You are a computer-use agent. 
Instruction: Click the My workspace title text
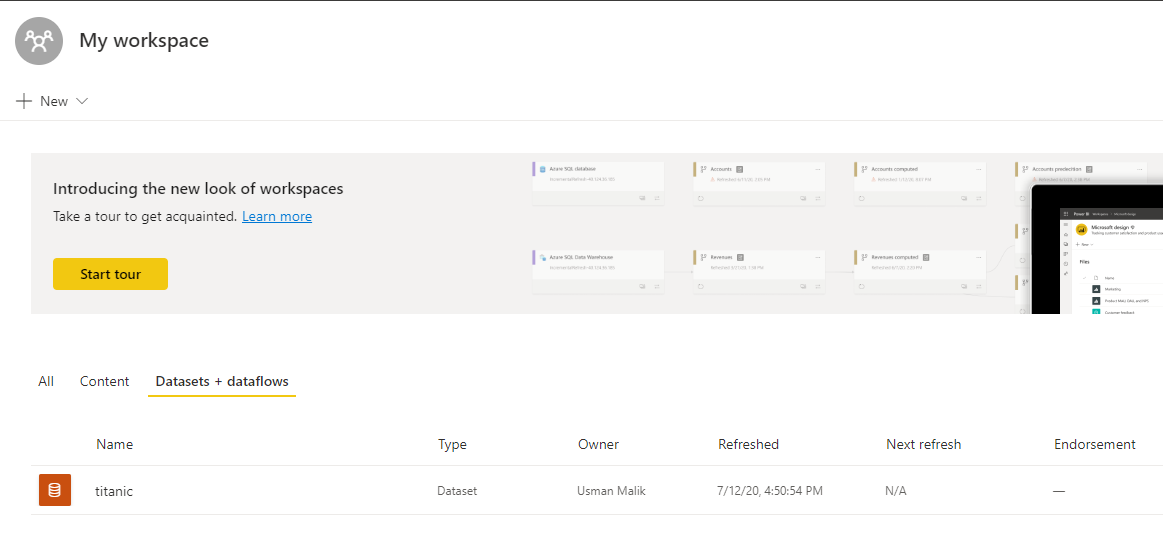click(x=144, y=41)
